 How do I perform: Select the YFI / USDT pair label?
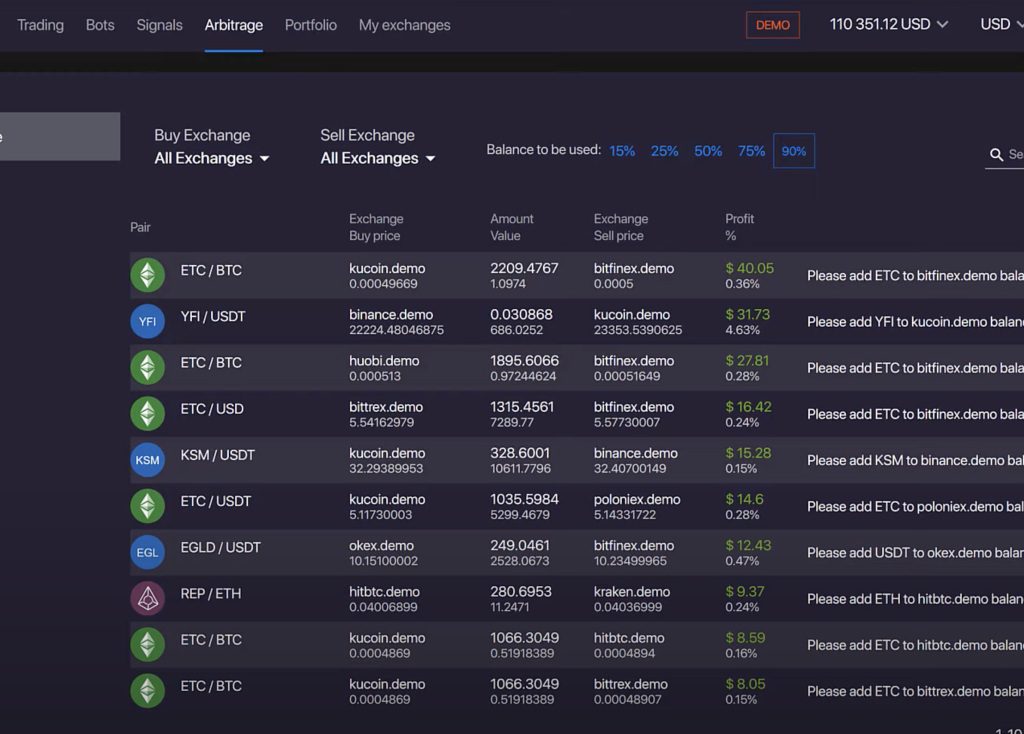coord(213,317)
